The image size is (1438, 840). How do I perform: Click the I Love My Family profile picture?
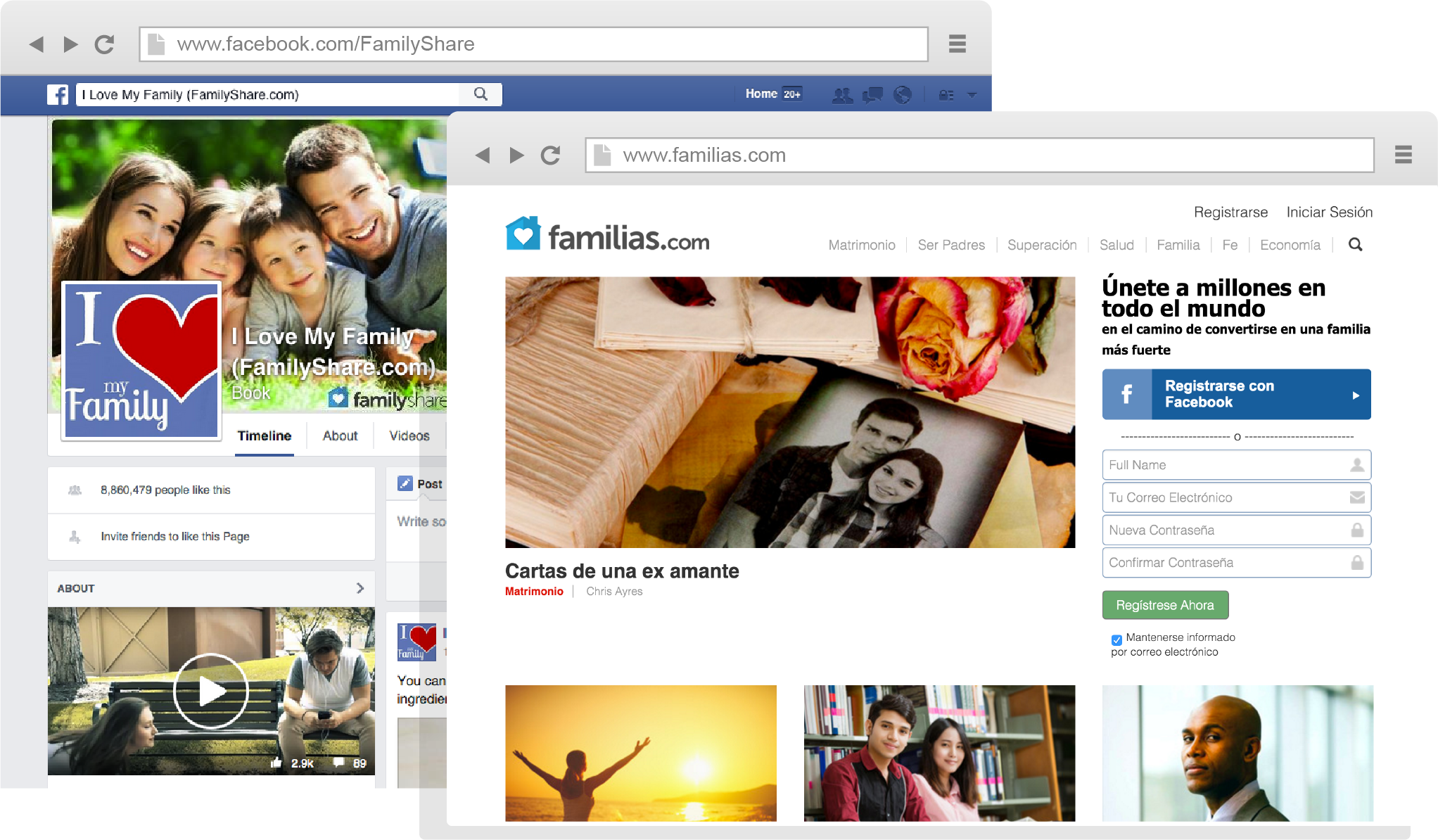[x=141, y=360]
